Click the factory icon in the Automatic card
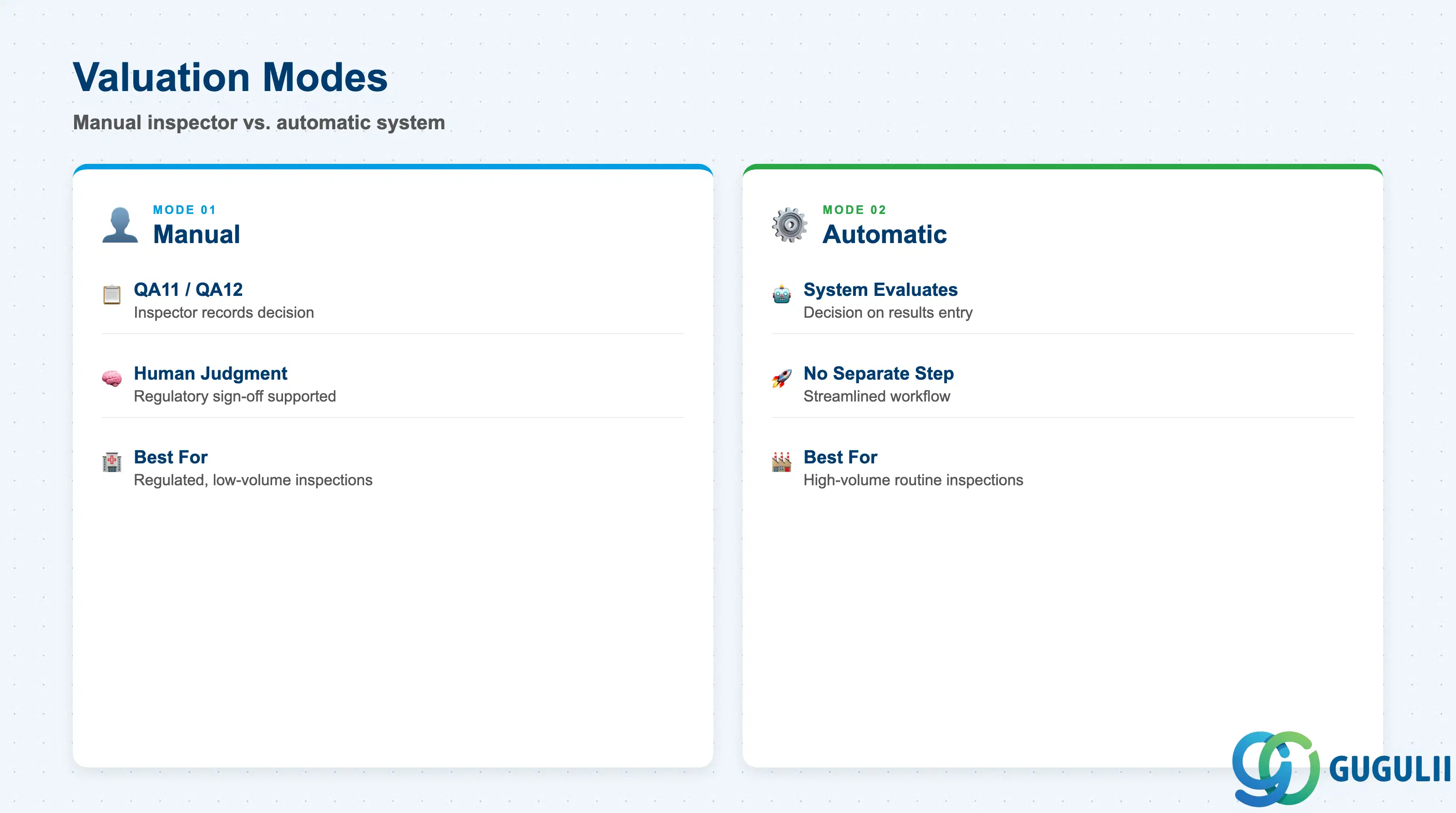Viewport: 1456px width, 813px height. 782,462
